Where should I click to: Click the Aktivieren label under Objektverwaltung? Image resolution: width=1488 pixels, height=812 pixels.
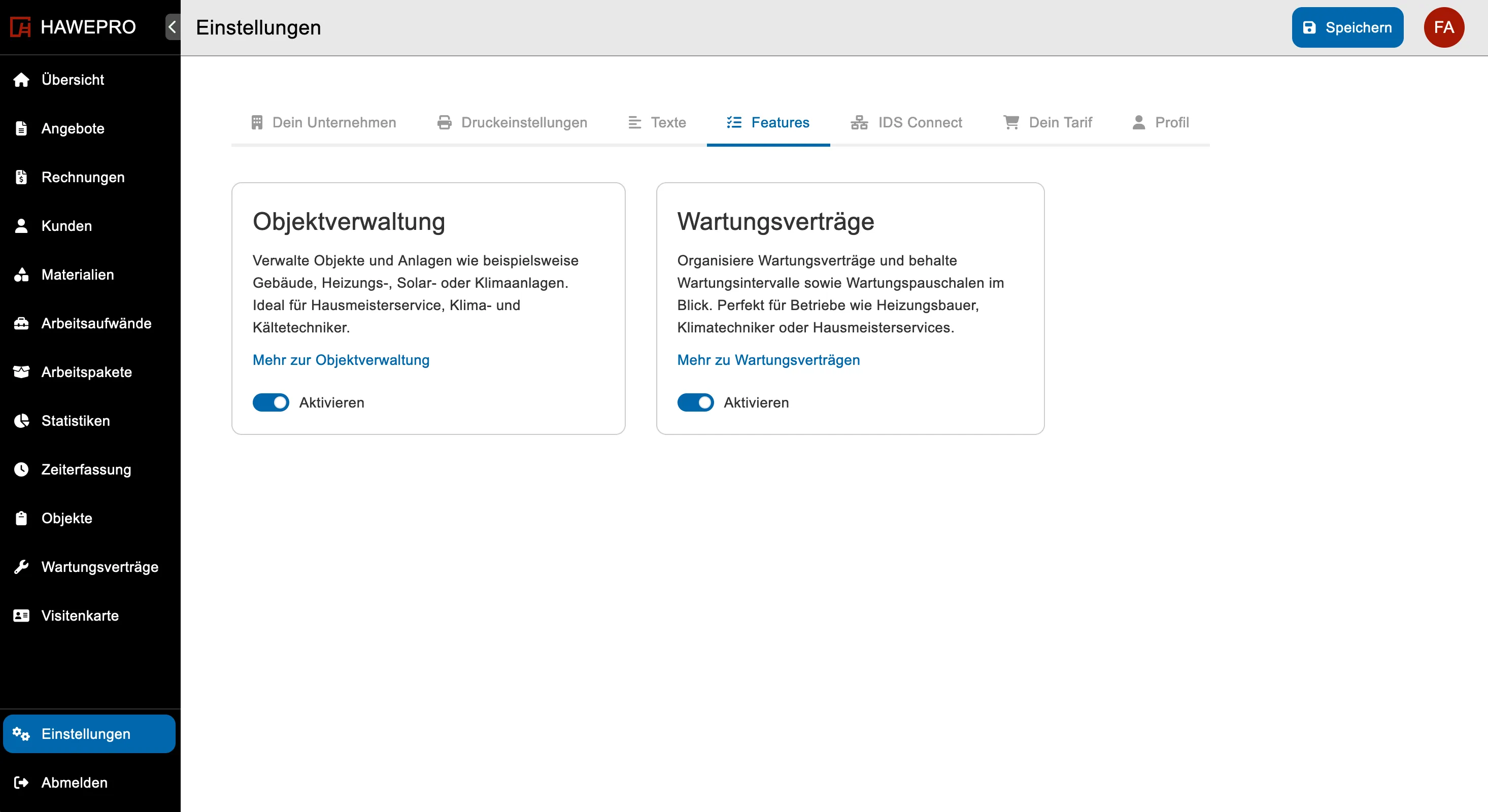(x=331, y=402)
